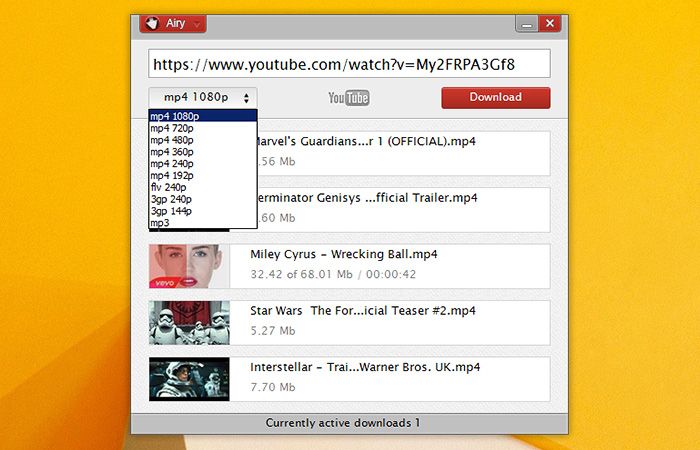Click the 7.70 Mb file size
700x450 pixels.
point(273,387)
